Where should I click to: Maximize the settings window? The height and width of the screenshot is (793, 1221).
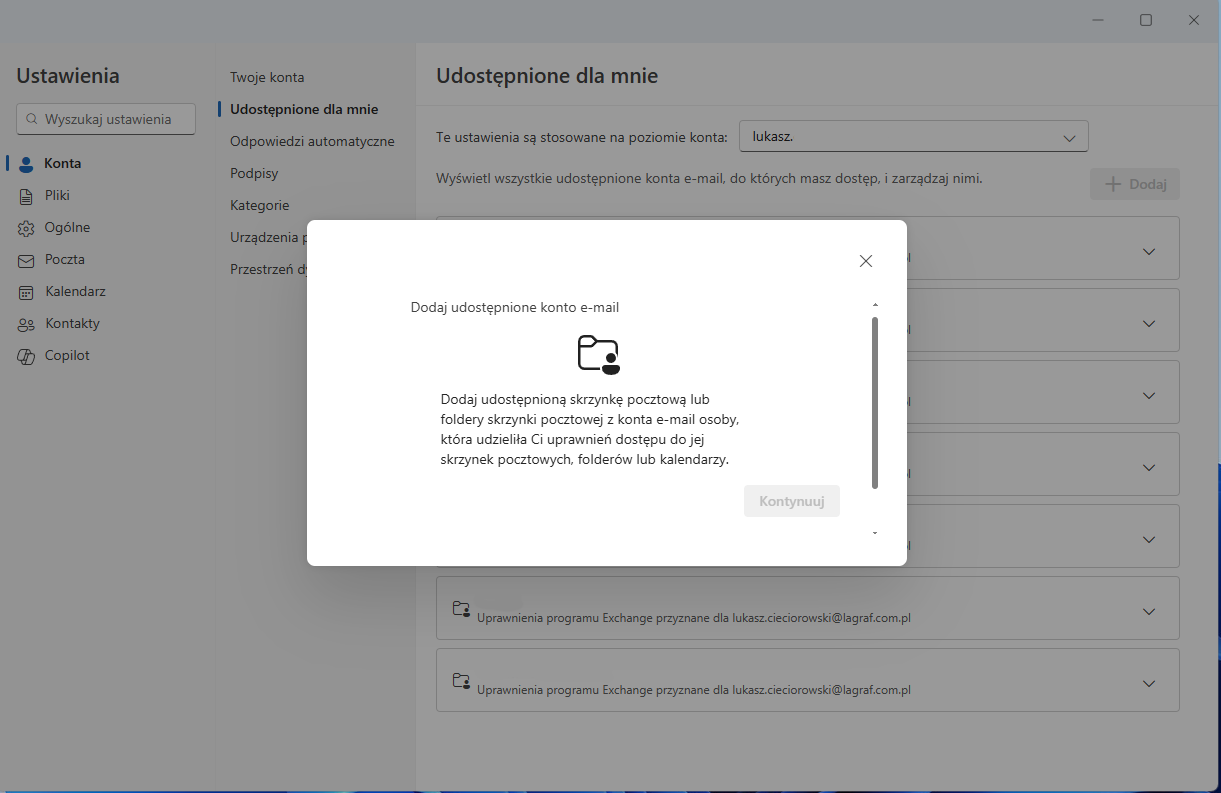tap(1146, 20)
